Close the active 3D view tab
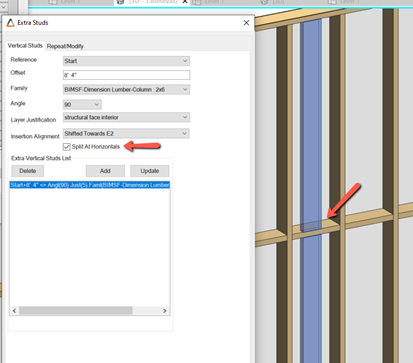Image resolution: width=413 pixels, height=363 pixels. pos(185,2)
